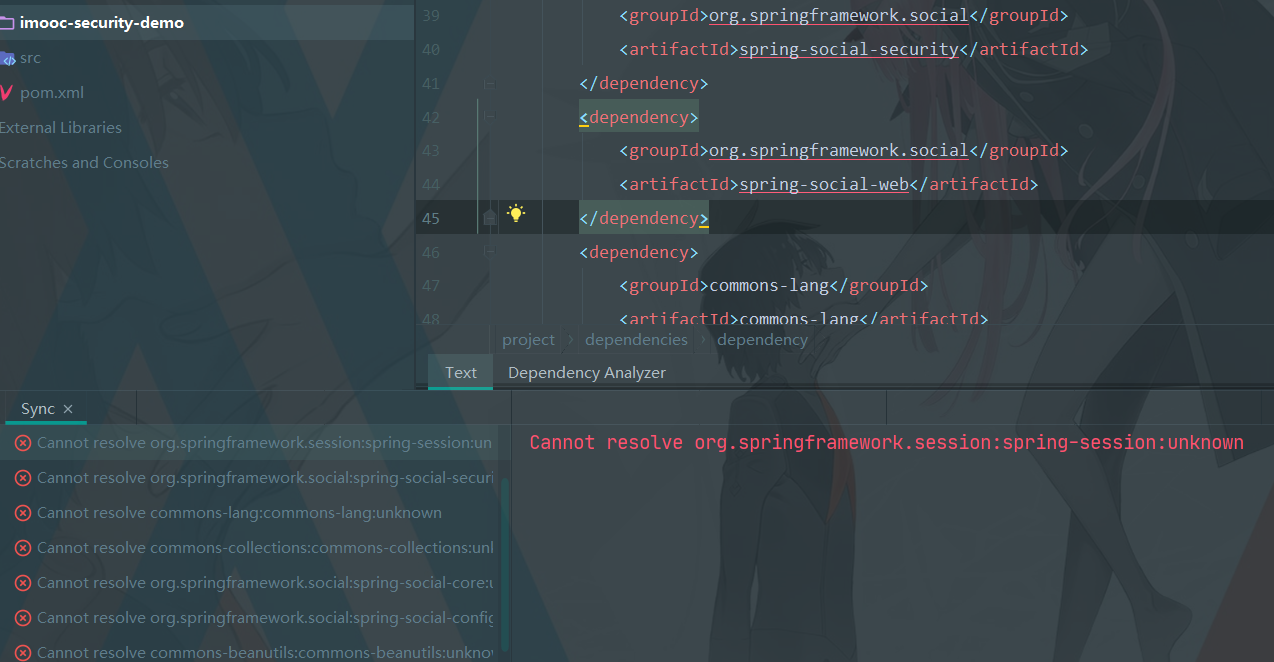This screenshot has width=1274, height=662.
Task: Click the src source folder icon
Action: [x=7, y=58]
